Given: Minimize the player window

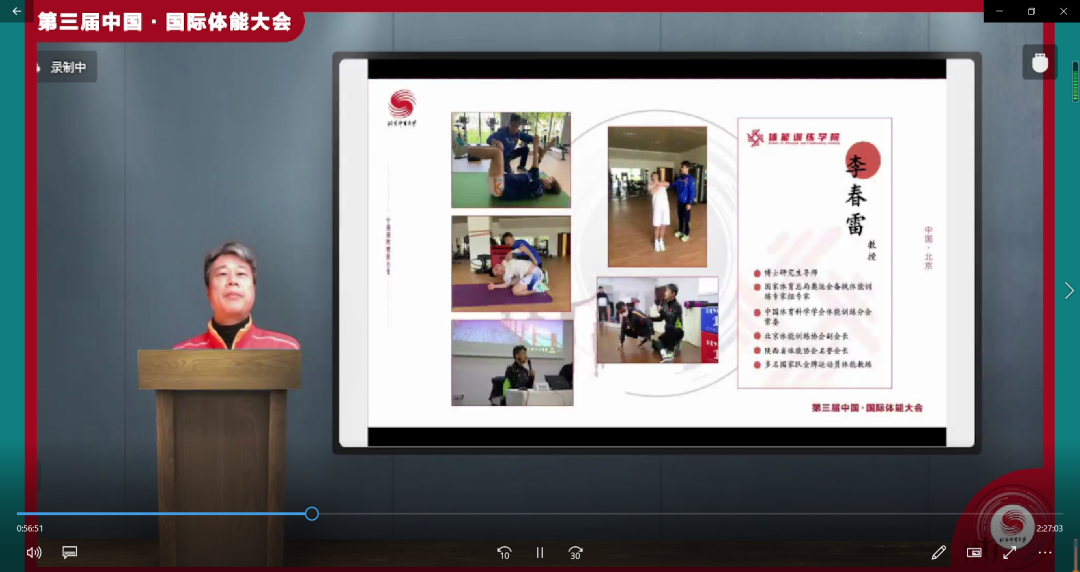Looking at the screenshot, I should [x=999, y=11].
